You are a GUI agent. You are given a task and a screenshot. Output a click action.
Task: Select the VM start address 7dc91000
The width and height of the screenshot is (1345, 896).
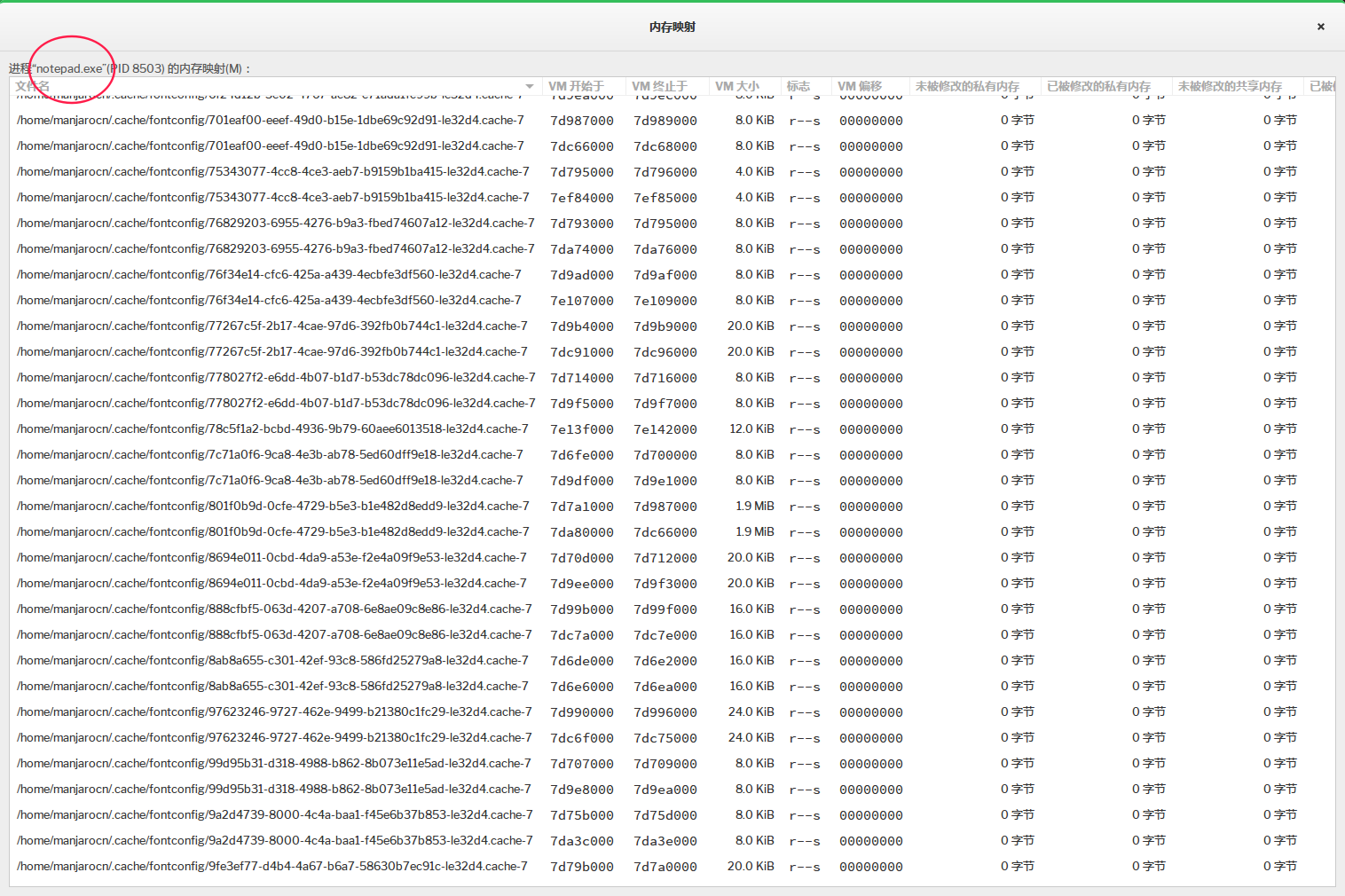582,352
